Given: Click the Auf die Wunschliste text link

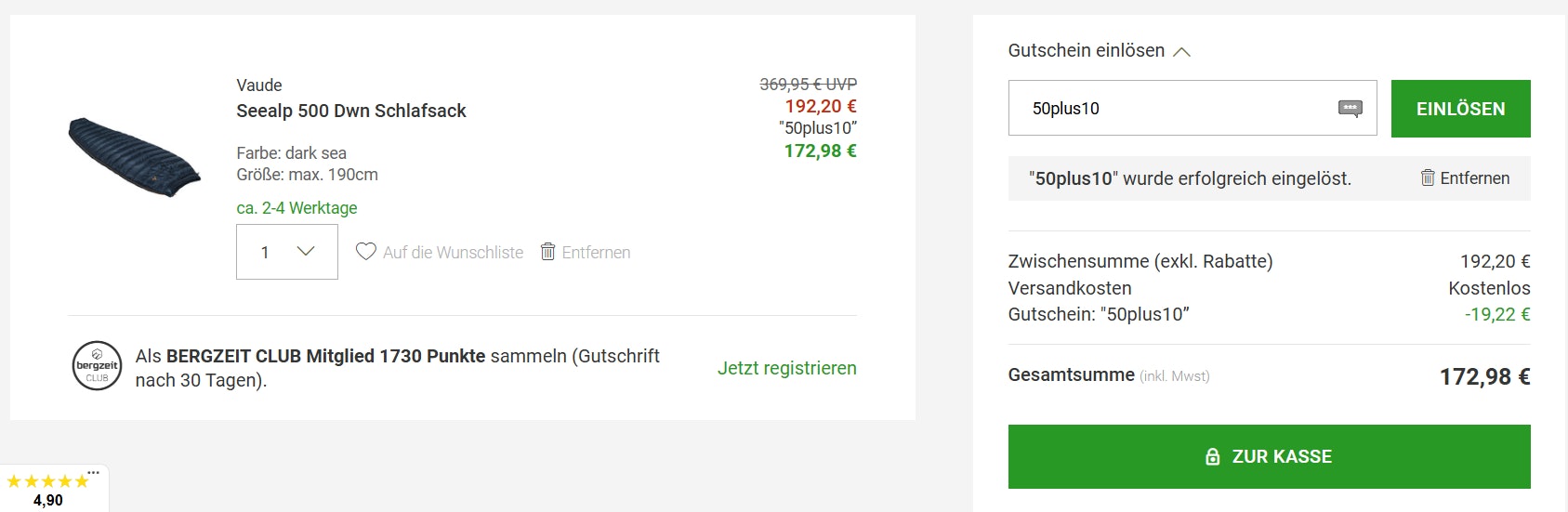Looking at the screenshot, I should [x=453, y=252].
